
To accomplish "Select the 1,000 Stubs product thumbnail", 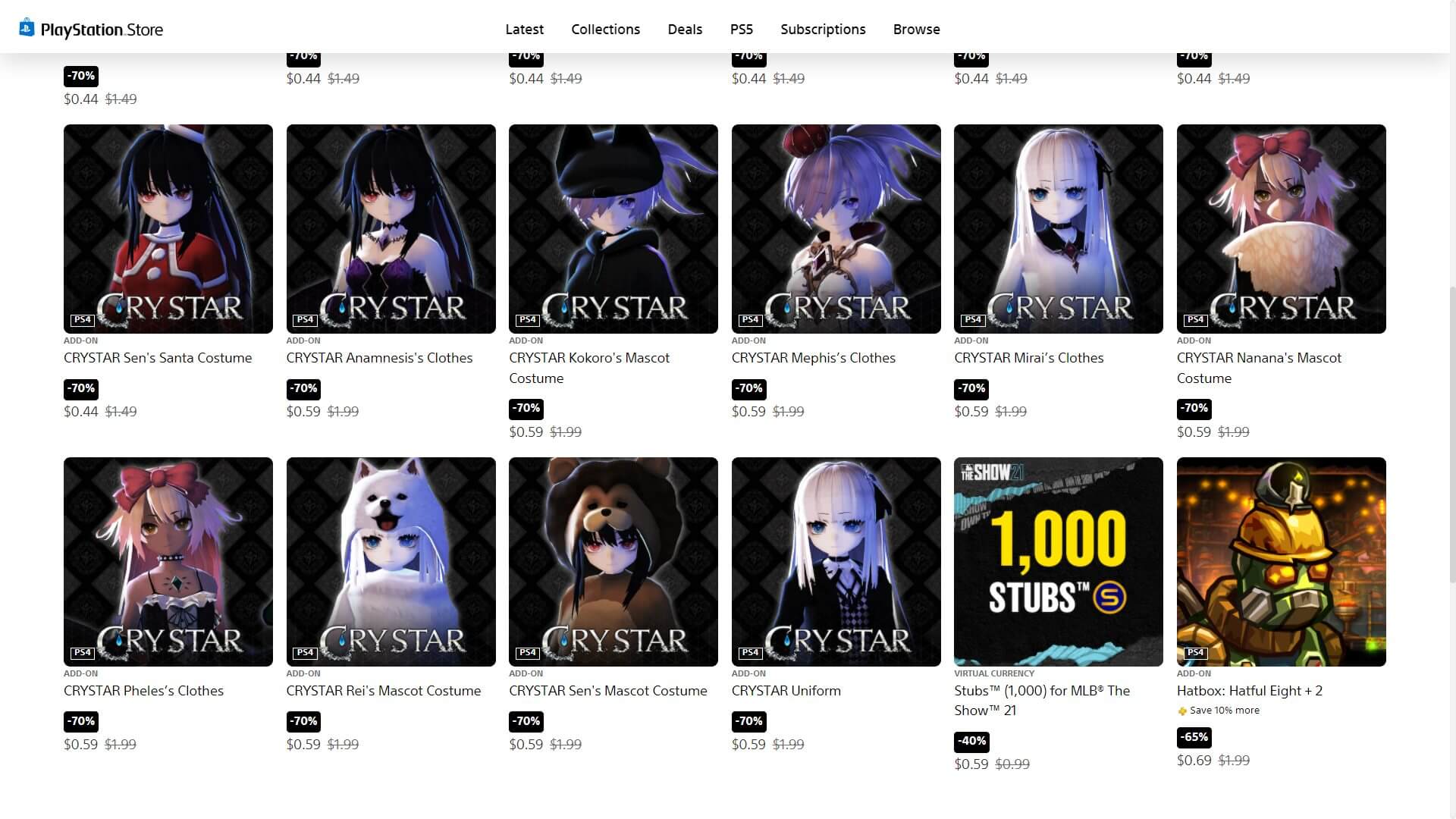I will tap(1058, 562).
